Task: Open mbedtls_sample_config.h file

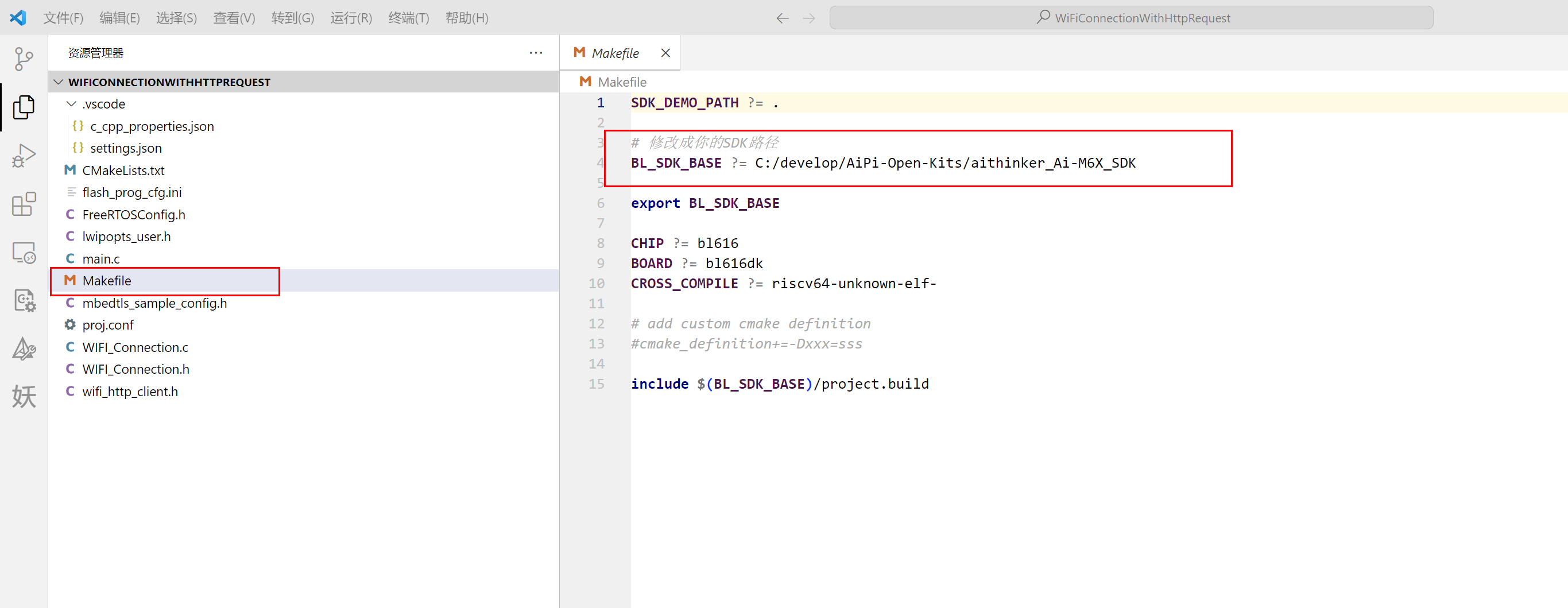Action: click(303, 303)
